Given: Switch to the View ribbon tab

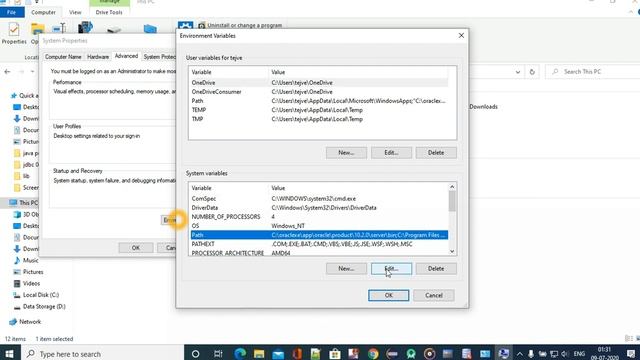Looking at the screenshot, I should click(x=75, y=12).
